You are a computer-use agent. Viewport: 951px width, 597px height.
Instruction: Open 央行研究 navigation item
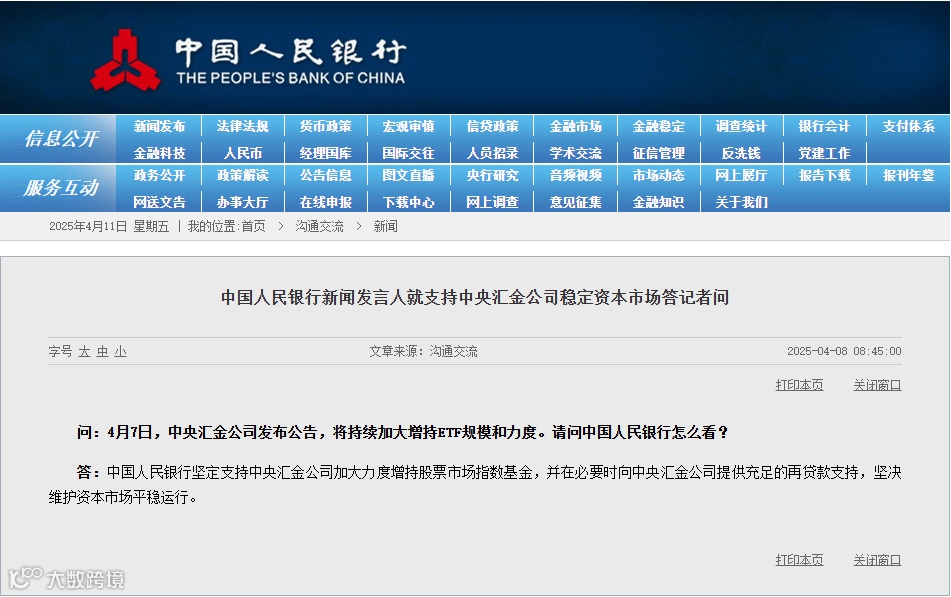click(492, 175)
